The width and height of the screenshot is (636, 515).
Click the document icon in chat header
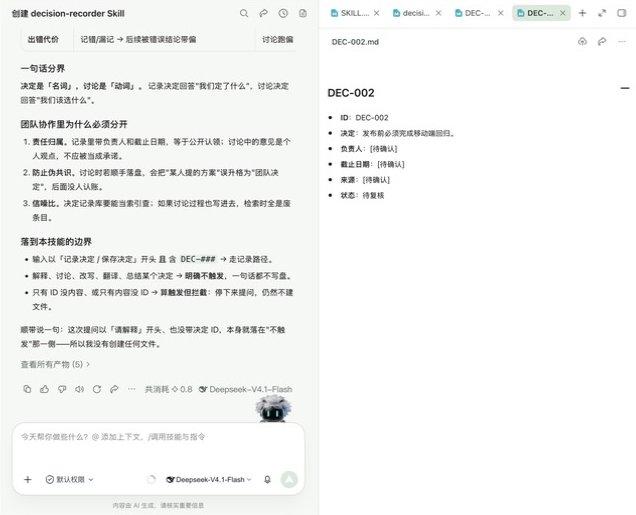(x=303, y=13)
